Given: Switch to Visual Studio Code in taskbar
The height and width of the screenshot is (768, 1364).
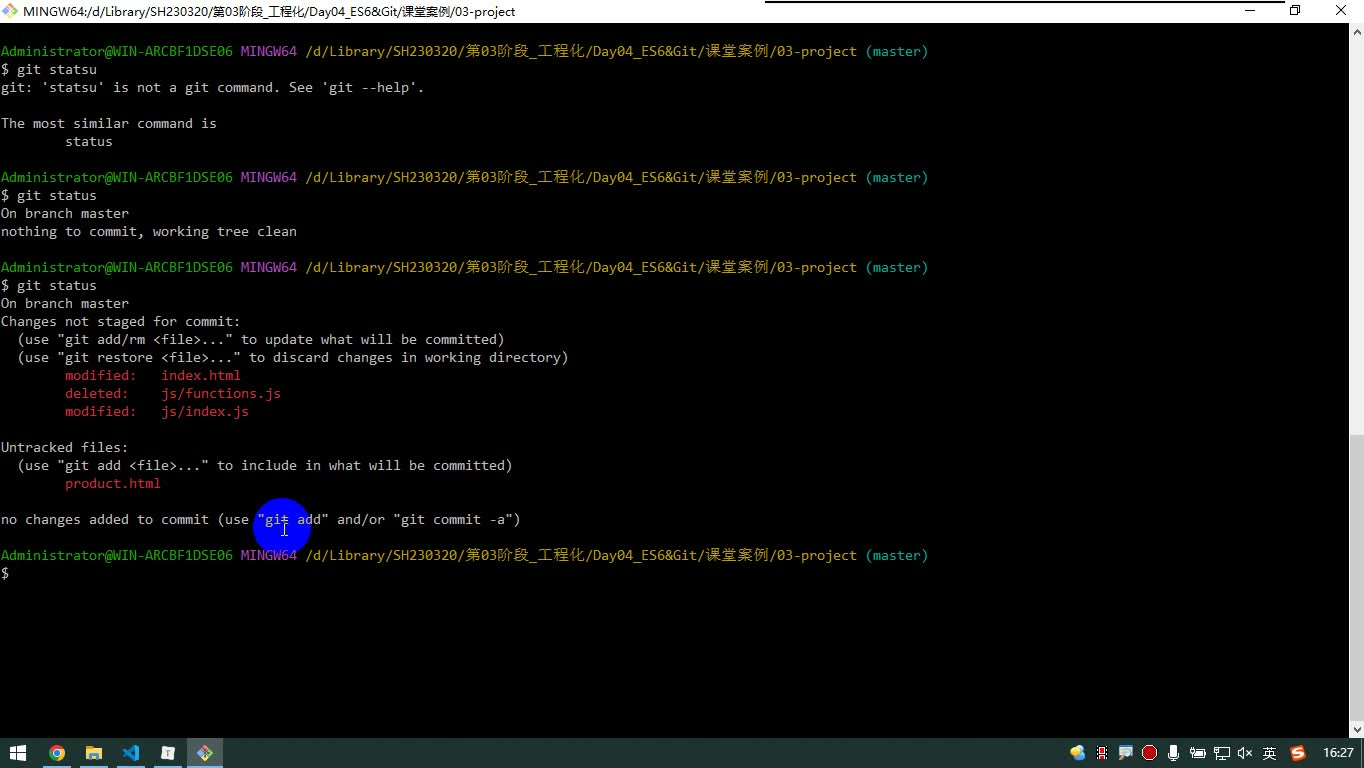Looking at the screenshot, I should point(131,753).
